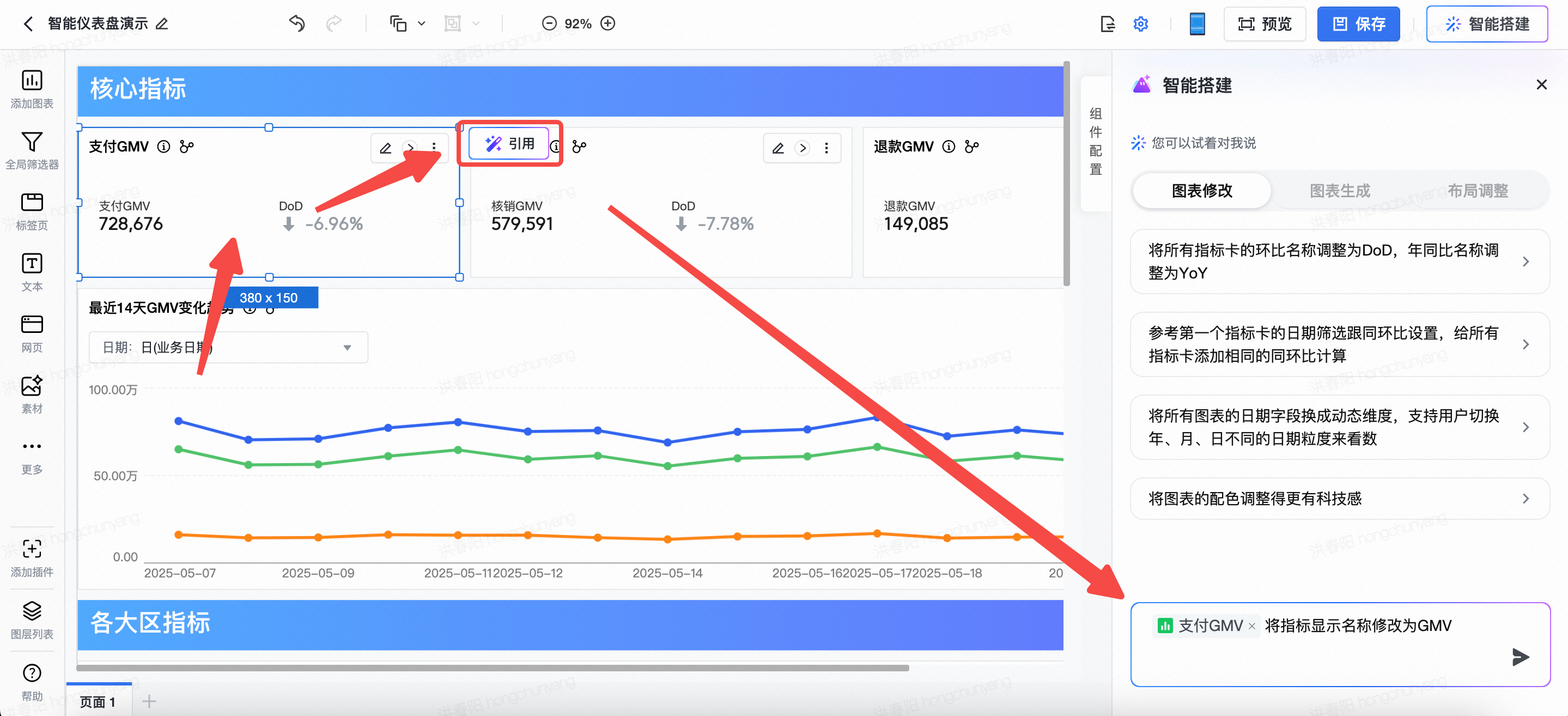Remove the 支付GMV tag from the input
1568x716 pixels.
1251,626
